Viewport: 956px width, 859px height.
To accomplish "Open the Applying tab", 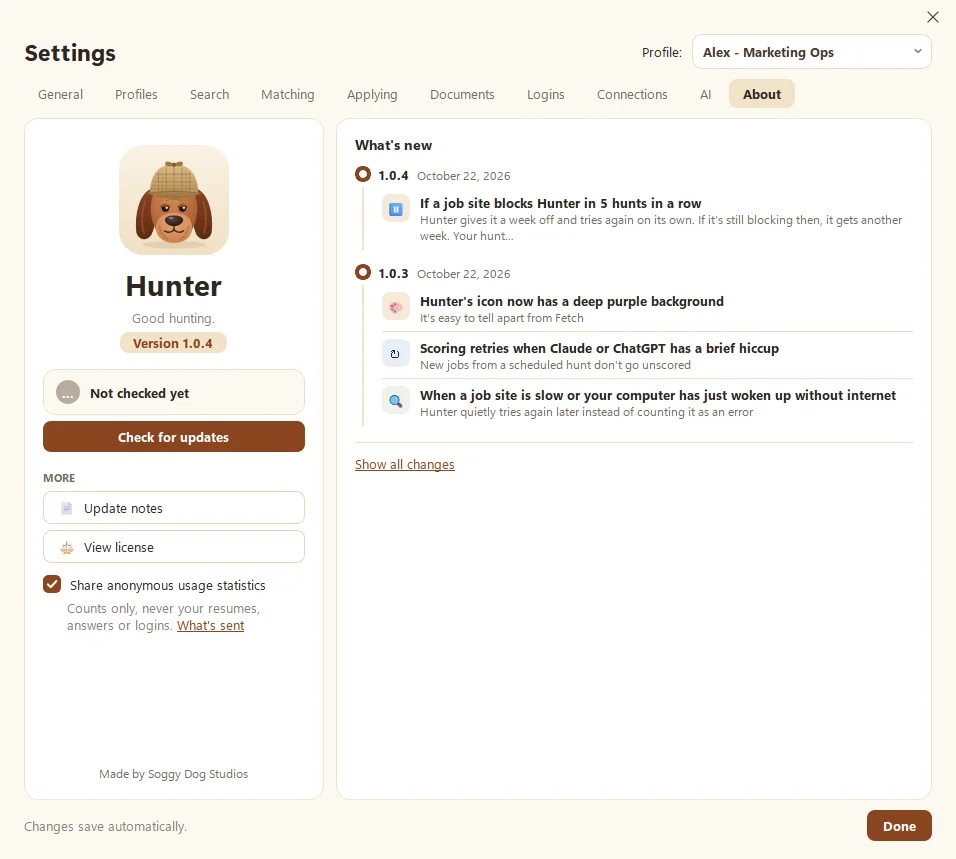I will click(372, 94).
